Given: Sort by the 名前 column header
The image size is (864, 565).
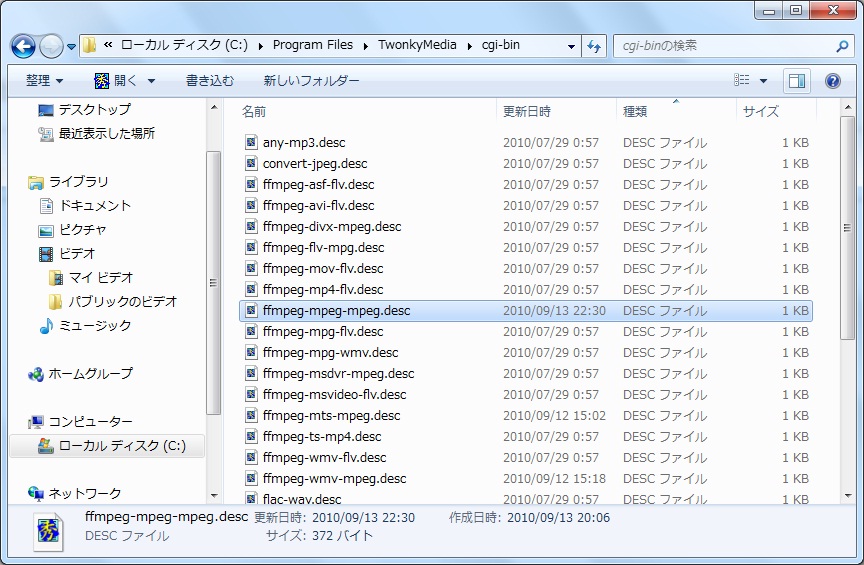Looking at the screenshot, I should pyautogui.click(x=253, y=112).
